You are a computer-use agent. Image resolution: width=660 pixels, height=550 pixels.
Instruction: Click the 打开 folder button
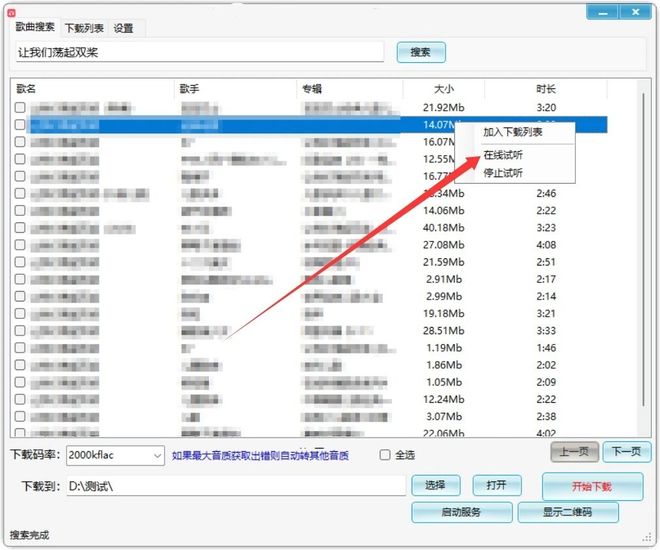(497, 486)
